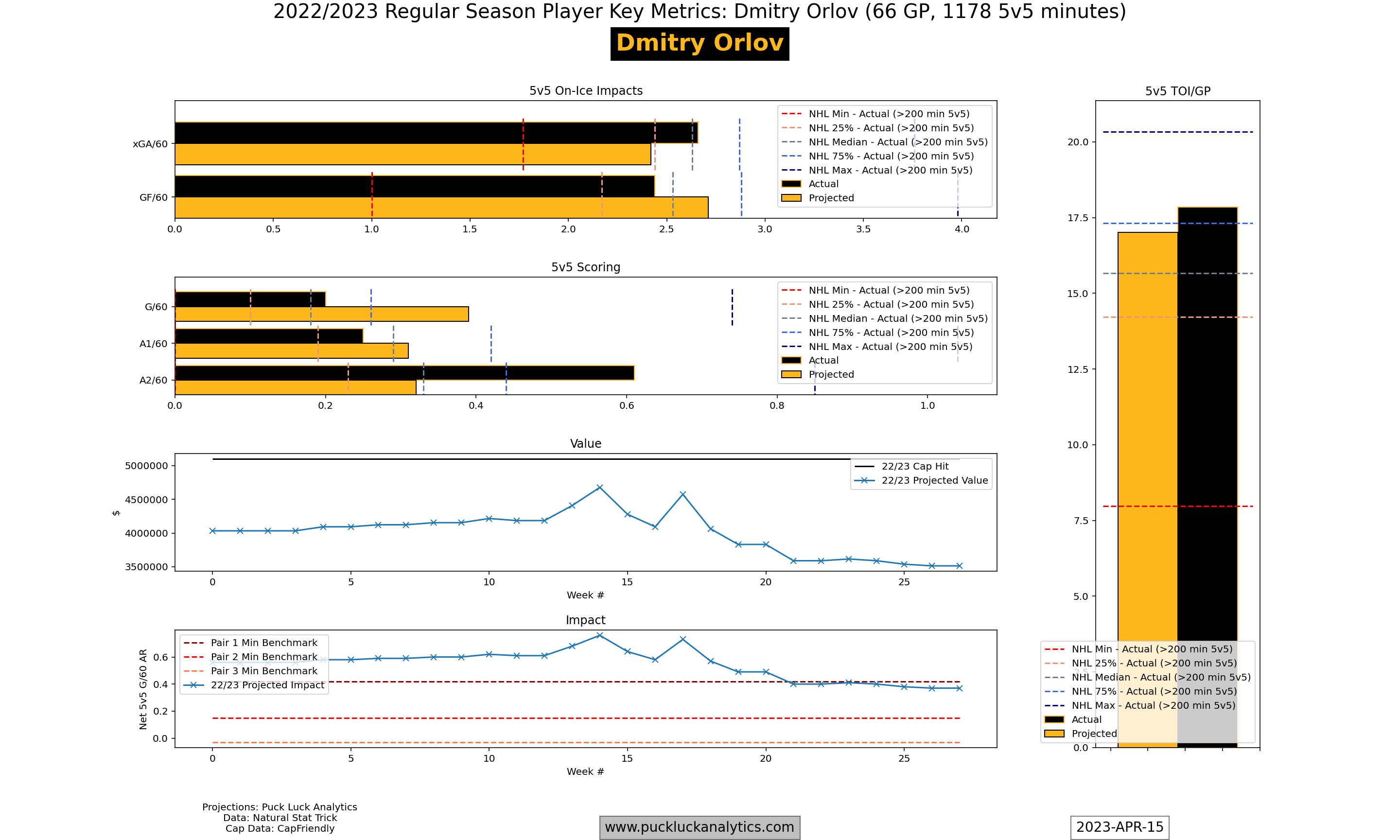Click NHL Max entry in On-Ice Impacts legend
This screenshot has height=840, width=1400.
click(x=877, y=170)
